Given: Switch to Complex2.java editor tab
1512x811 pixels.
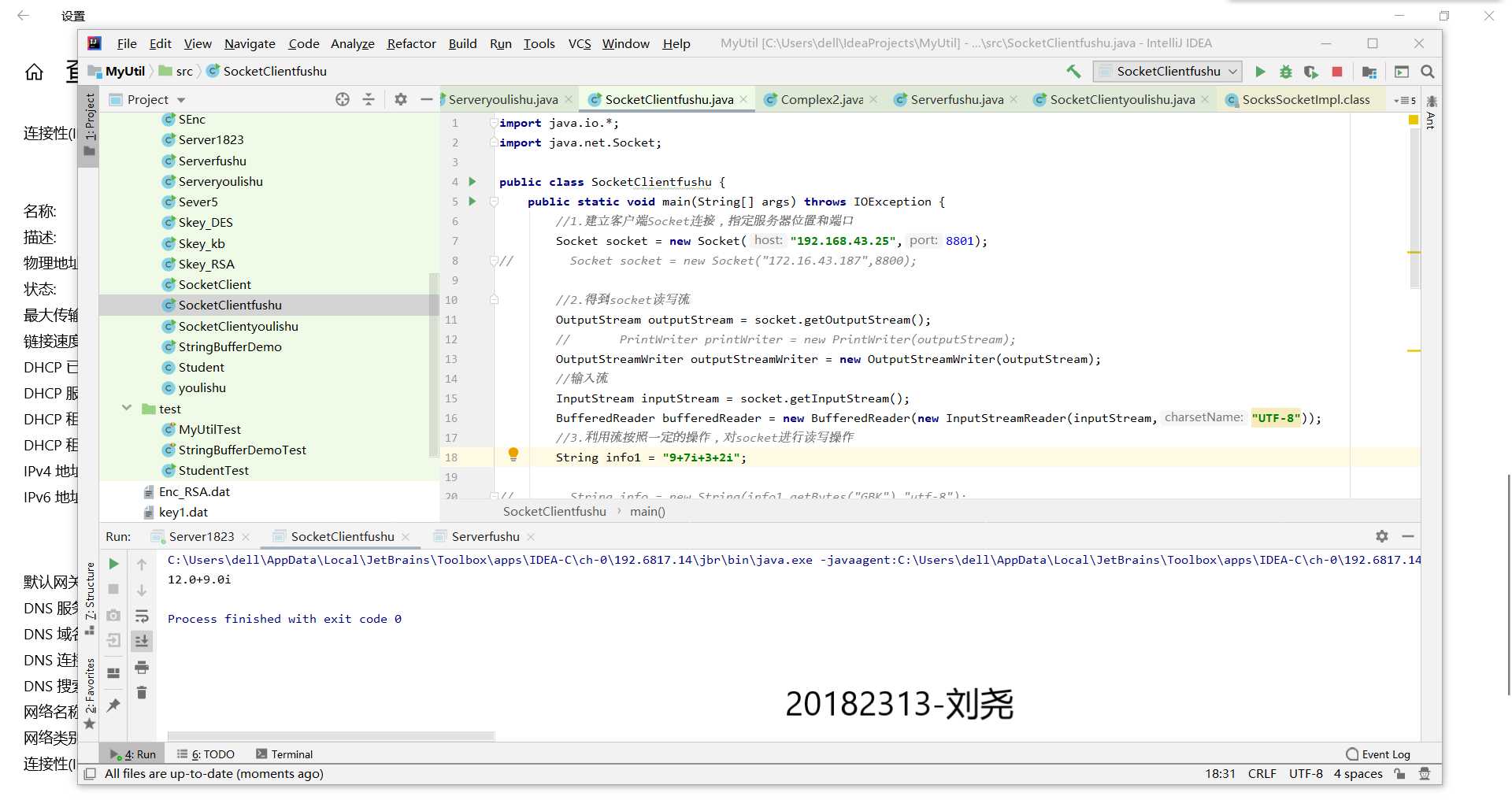Looking at the screenshot, I should 820,100.
